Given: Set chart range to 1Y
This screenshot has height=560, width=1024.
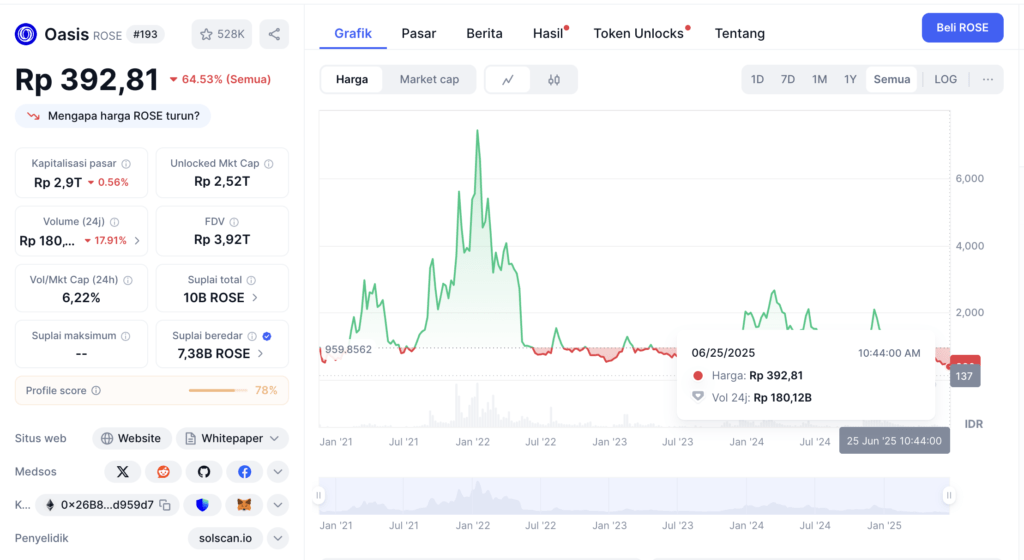Looking at the screenshot, I should [x=850, y=79].
